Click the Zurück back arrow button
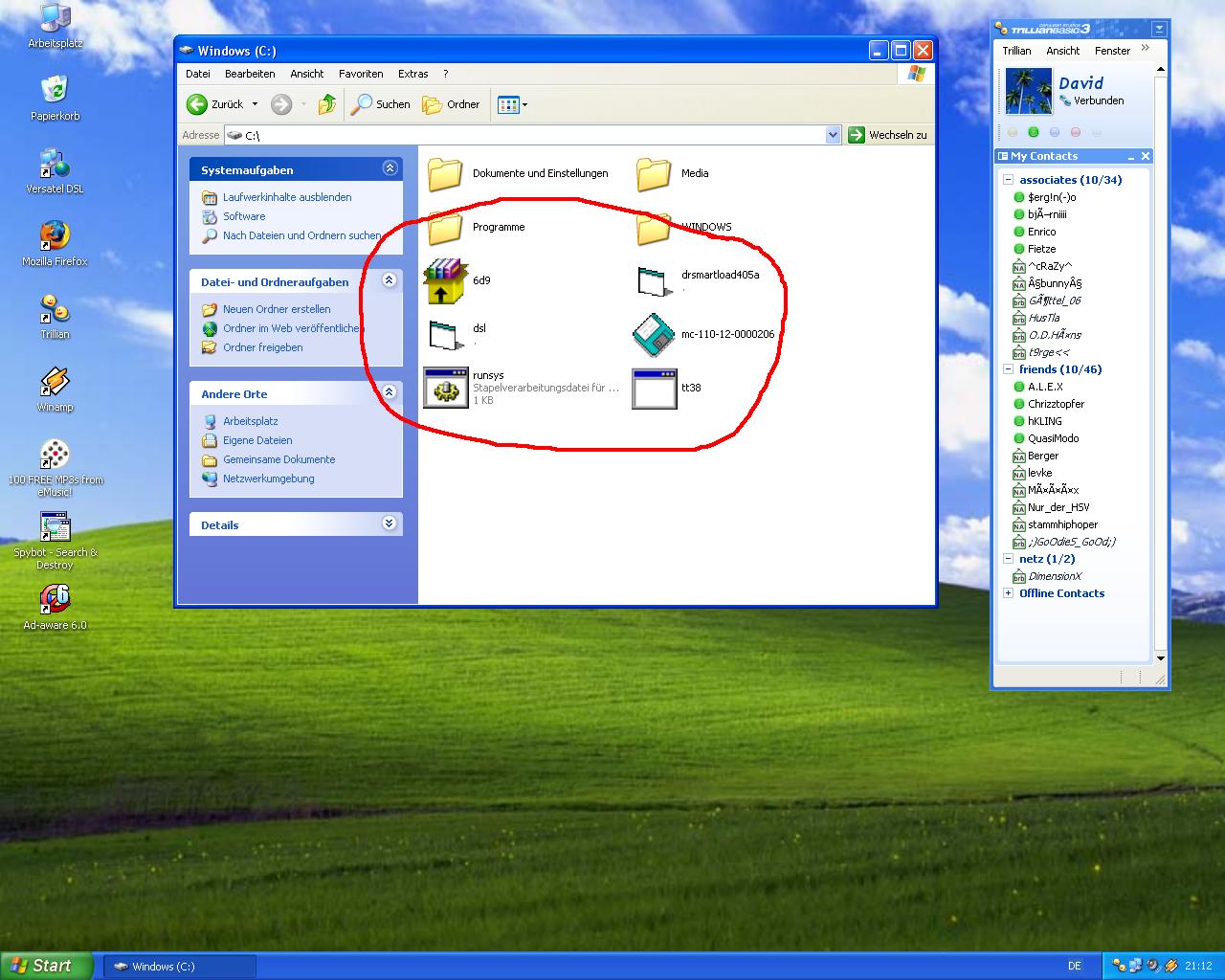 [198, 104]
